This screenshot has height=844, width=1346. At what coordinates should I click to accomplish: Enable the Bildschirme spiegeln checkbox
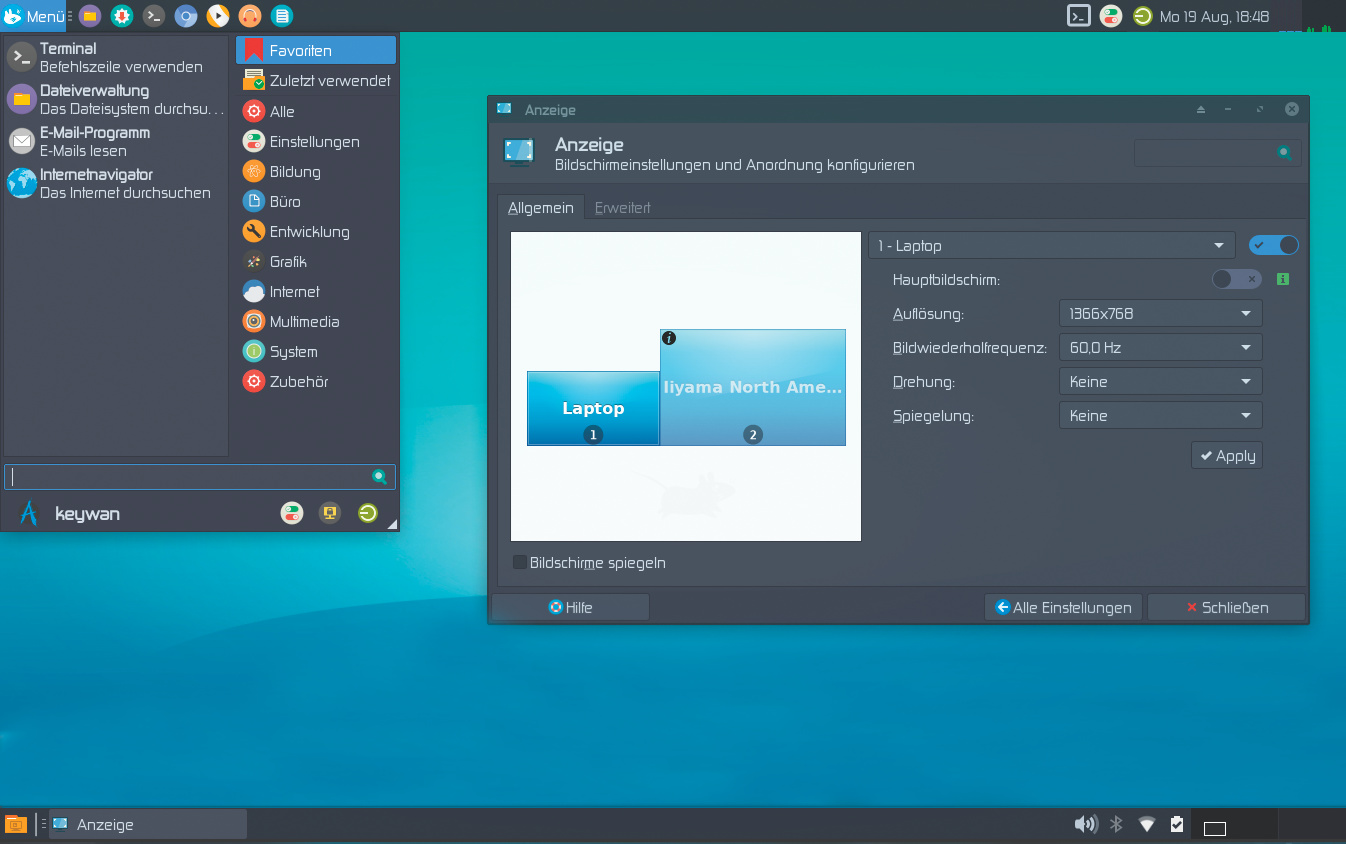520,562
